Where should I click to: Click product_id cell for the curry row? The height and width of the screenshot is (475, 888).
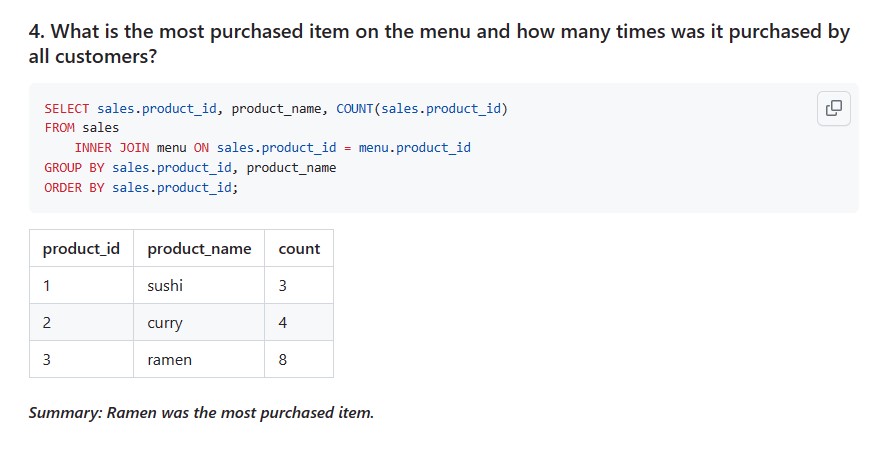pyautogui.click(x=82, y=322)
